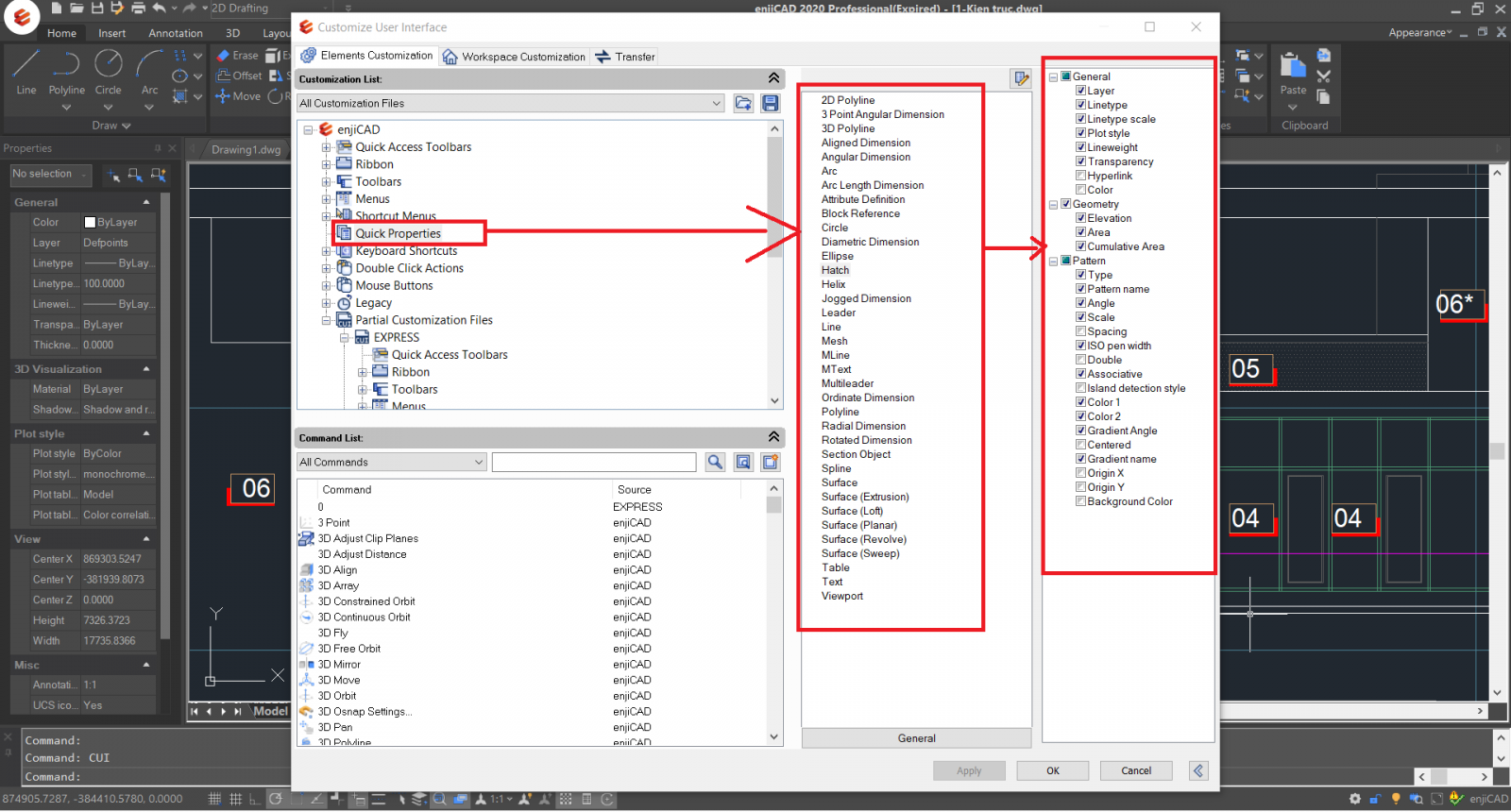Switch to the Transfer tab

624,57
